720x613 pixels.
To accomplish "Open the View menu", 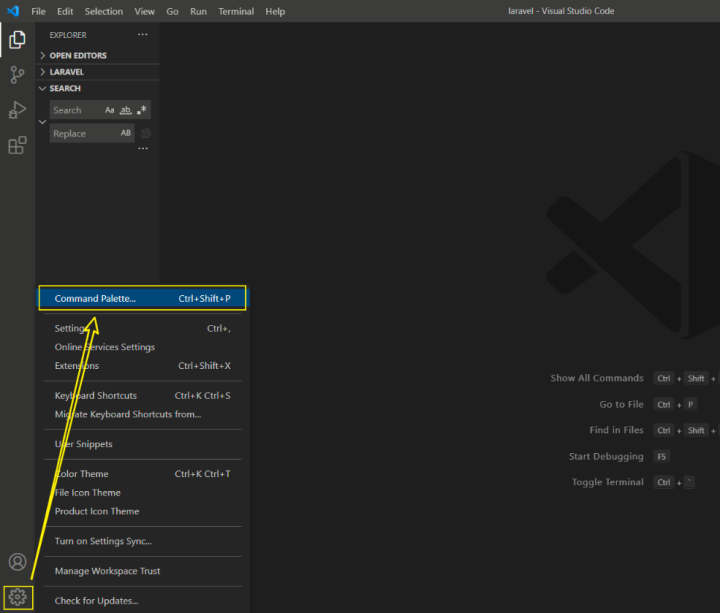I will [x=144, y=11].
